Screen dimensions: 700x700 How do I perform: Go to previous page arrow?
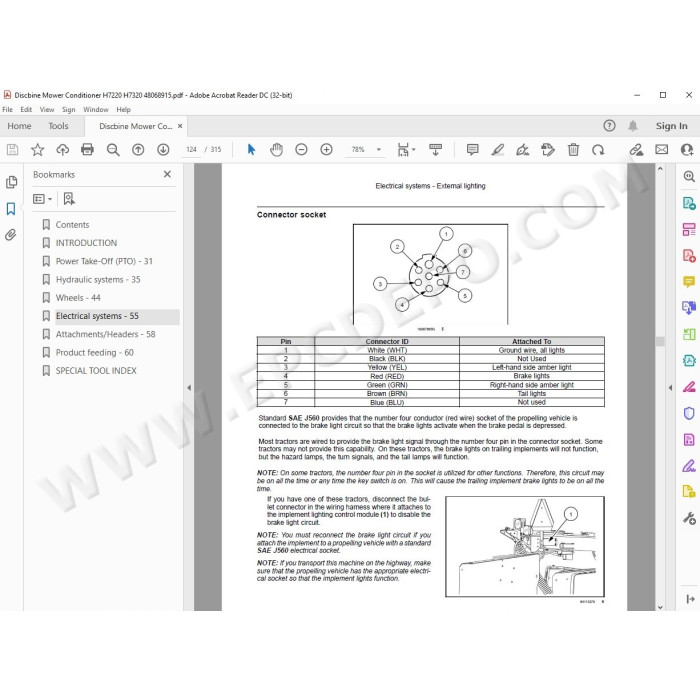click(x=138, y=150)
